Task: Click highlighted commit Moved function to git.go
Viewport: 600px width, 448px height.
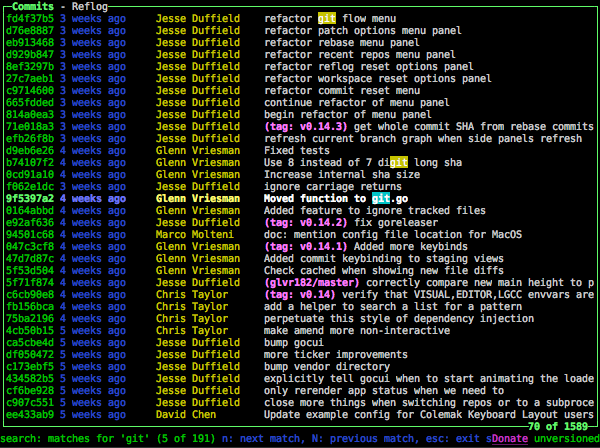Action: click(300, 198)
